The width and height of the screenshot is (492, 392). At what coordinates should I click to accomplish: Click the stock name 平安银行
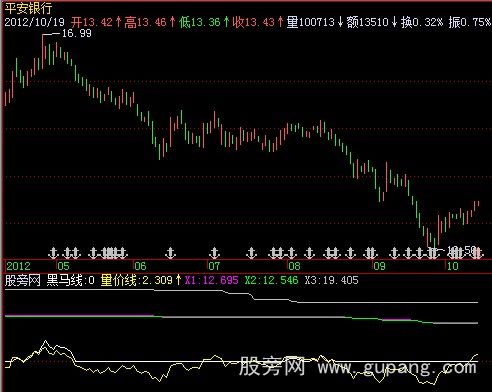(x=28, y=8)
